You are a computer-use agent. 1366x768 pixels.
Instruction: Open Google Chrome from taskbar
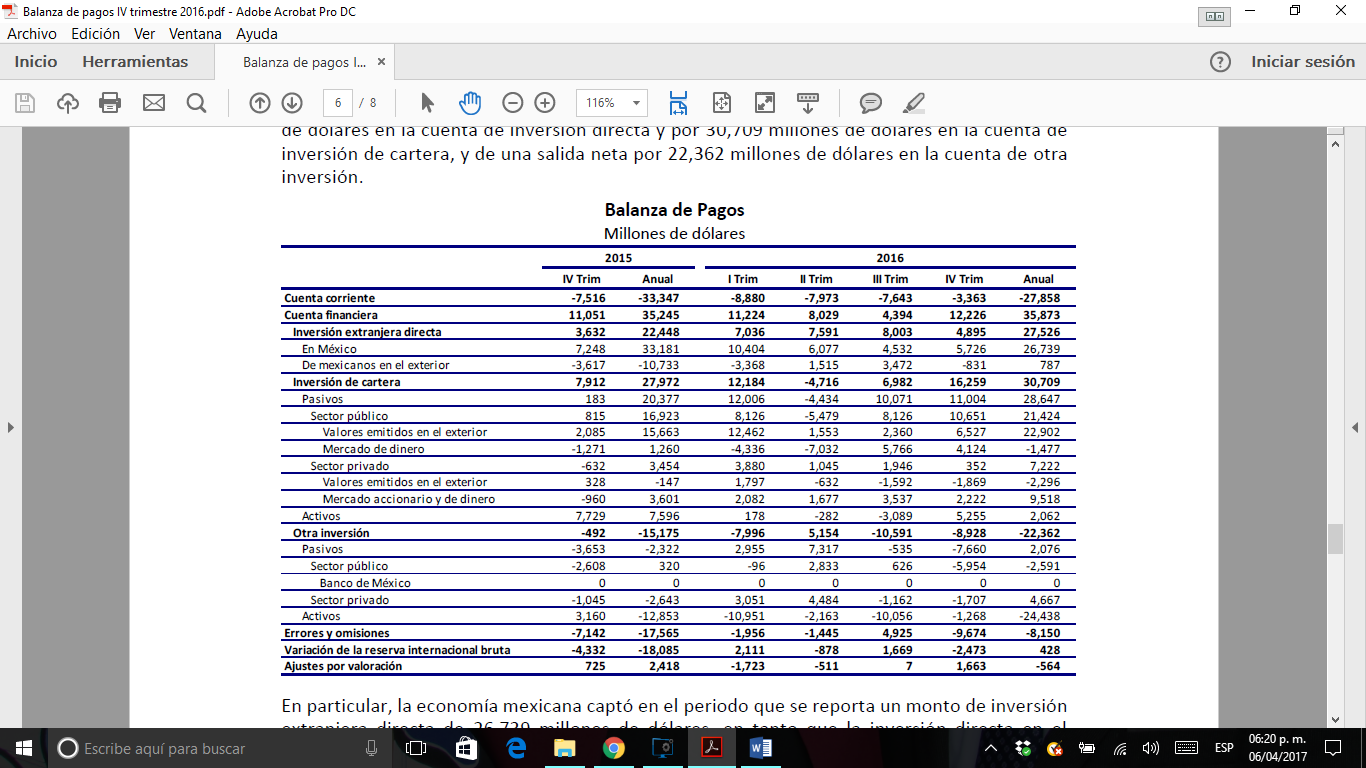click(x=614, y=748)
